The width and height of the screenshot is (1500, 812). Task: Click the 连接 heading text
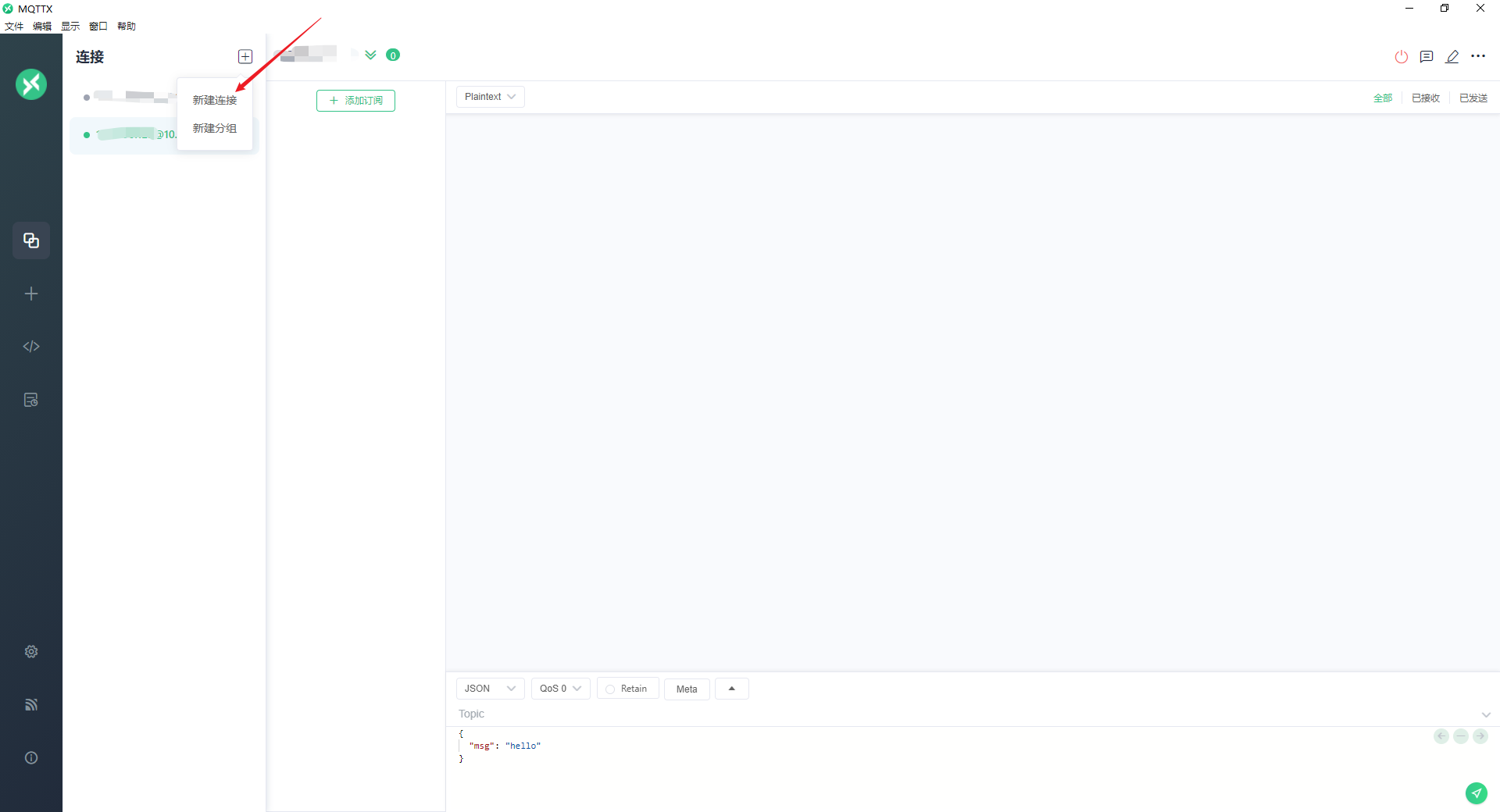pyautogui.click(x=90, y=57)
